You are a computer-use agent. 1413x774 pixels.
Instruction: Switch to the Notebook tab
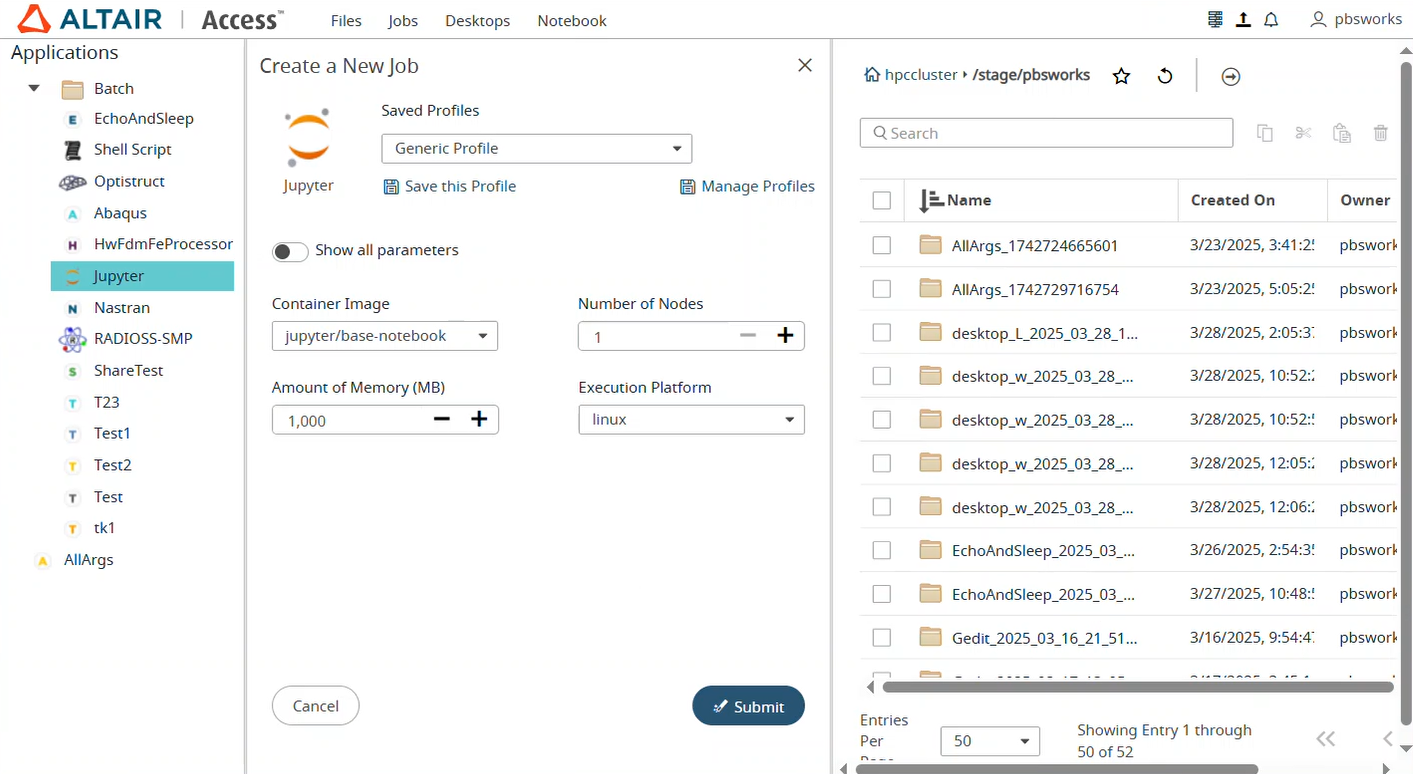point(571,21)
